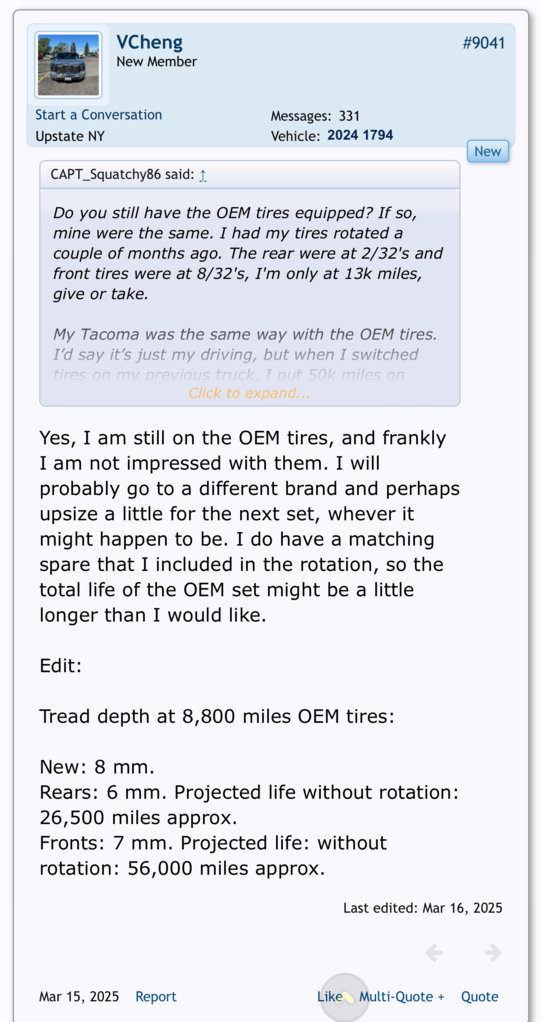The height and width of the screenshot is (1022, 542).
Task: Quote VCheng's post
Action: point(479,997)
